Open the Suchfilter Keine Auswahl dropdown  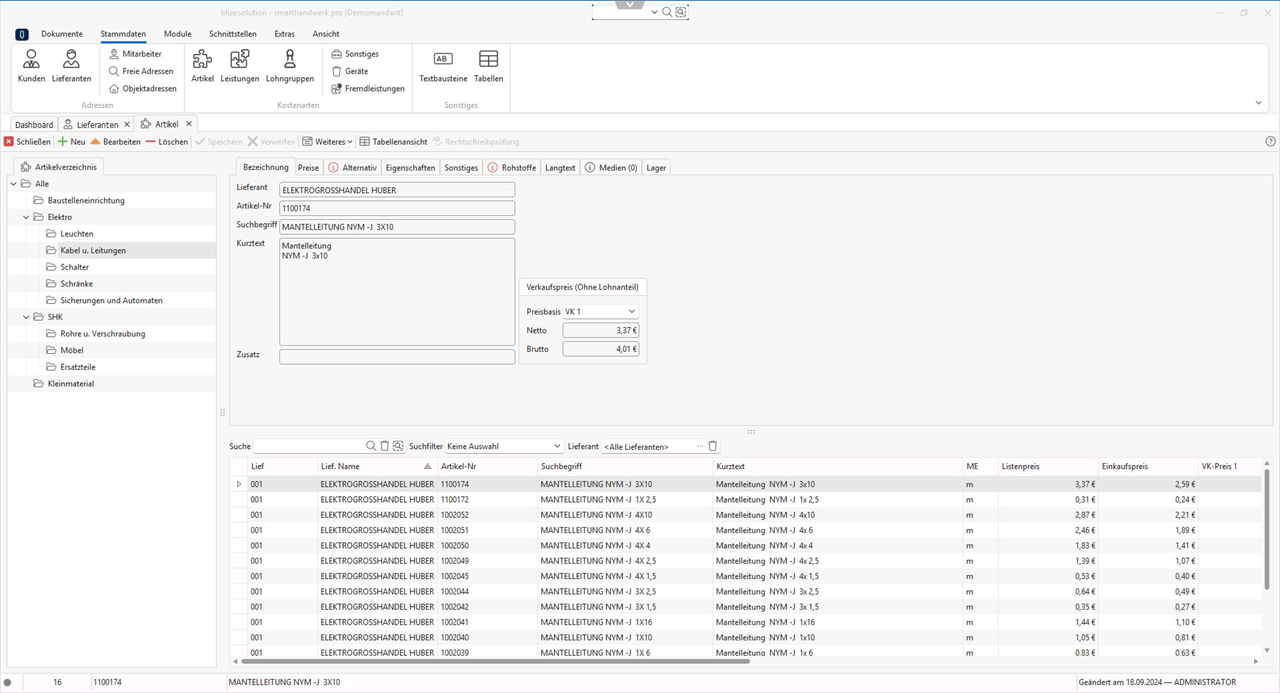[x=504, y=446]
